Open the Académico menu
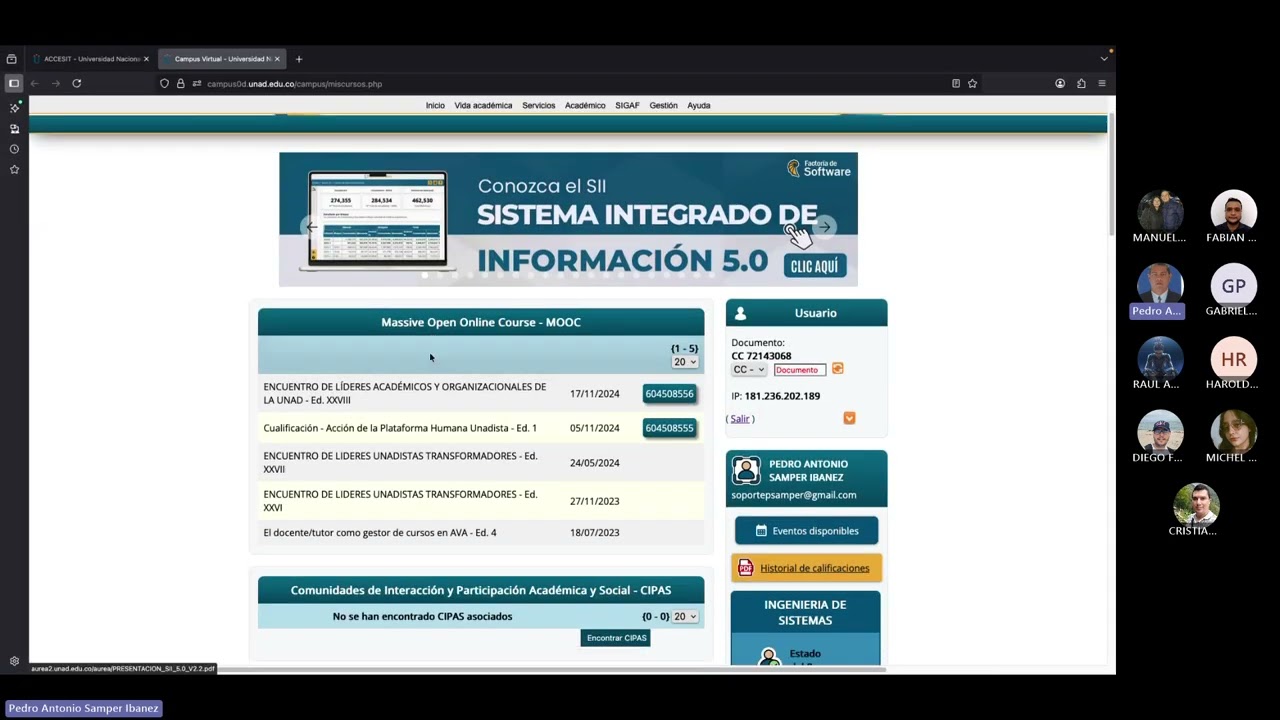 pos(585,105)
